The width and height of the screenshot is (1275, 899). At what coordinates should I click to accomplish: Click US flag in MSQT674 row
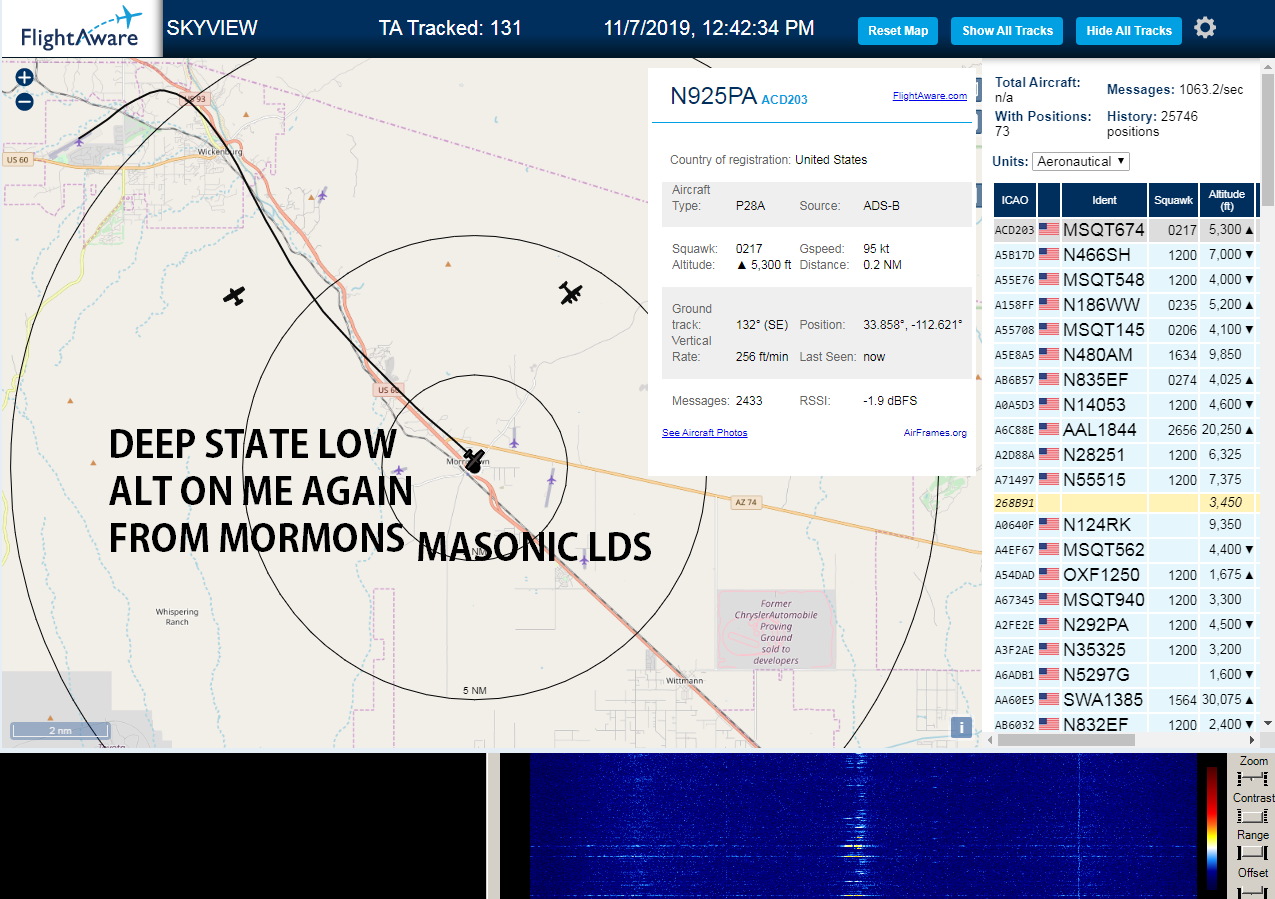pos(1049,230)
